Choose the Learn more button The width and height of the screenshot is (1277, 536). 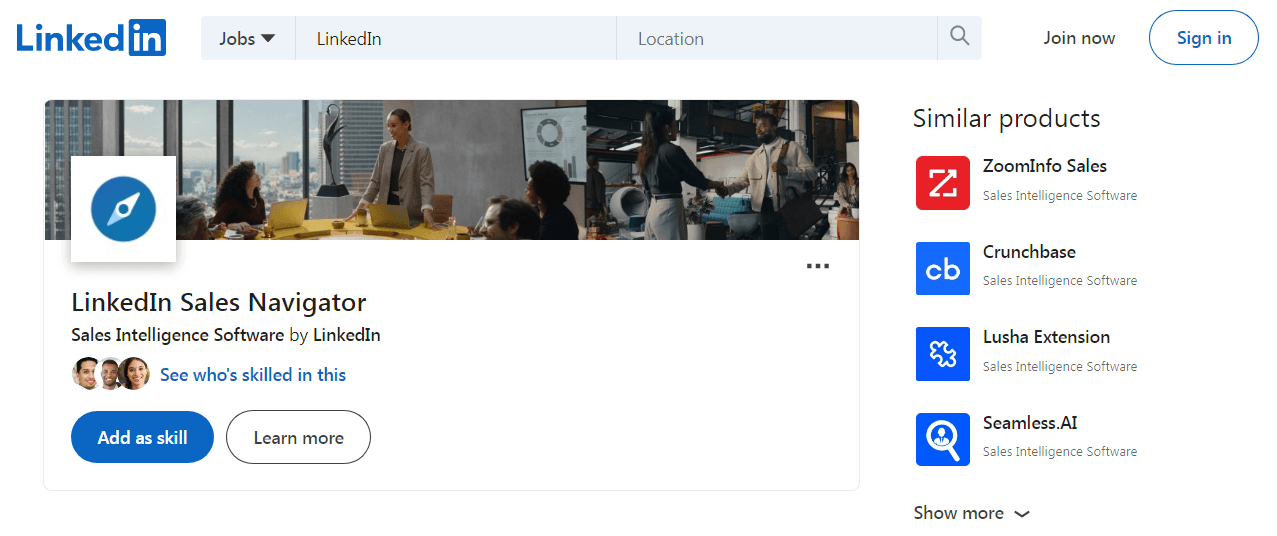pos(298,437)
